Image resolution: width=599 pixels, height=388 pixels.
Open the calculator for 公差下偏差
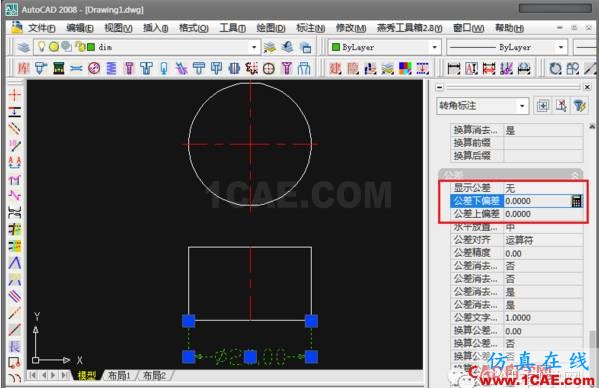tap(576, 201)
